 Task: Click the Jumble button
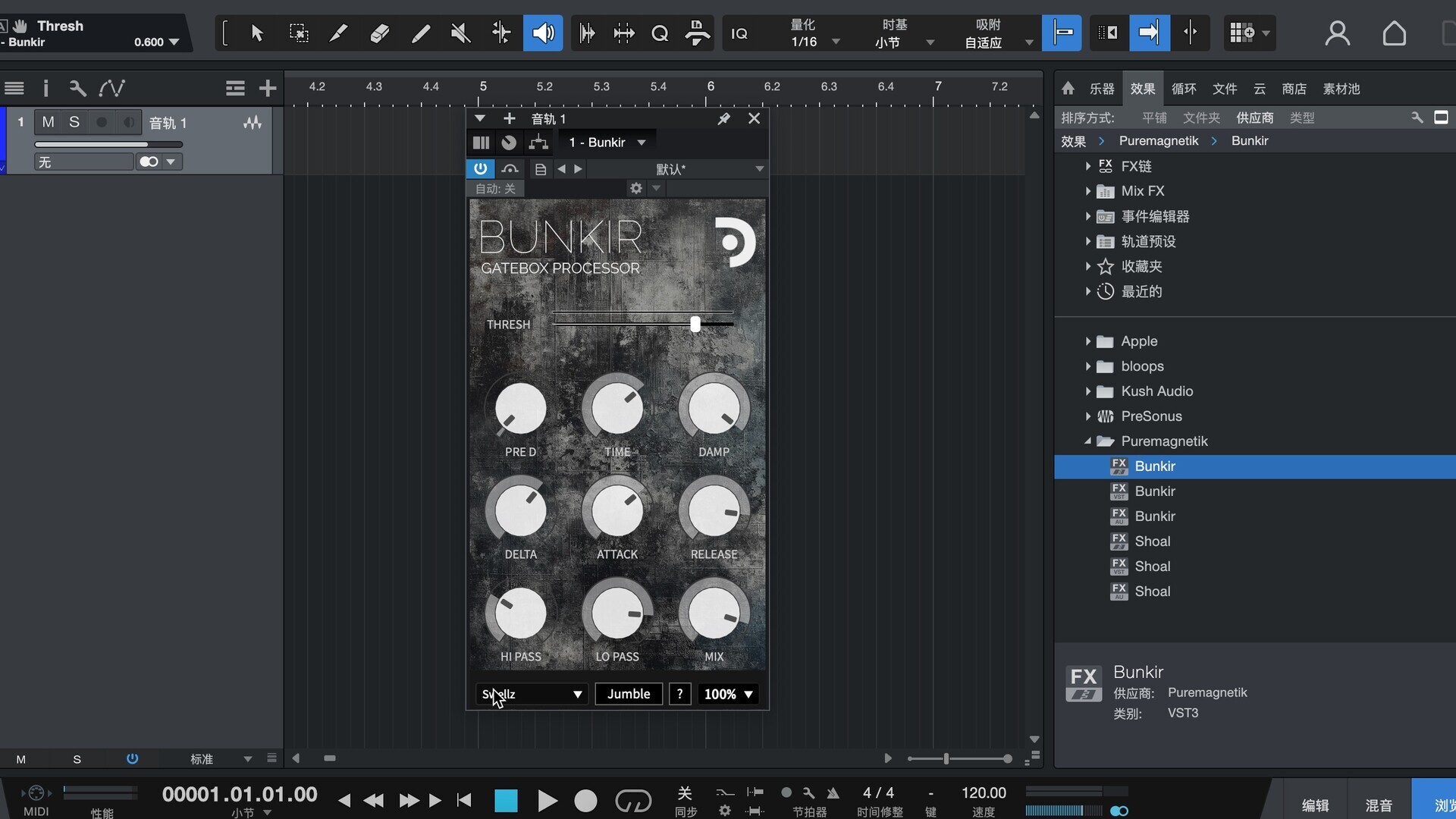click(629, 694)
